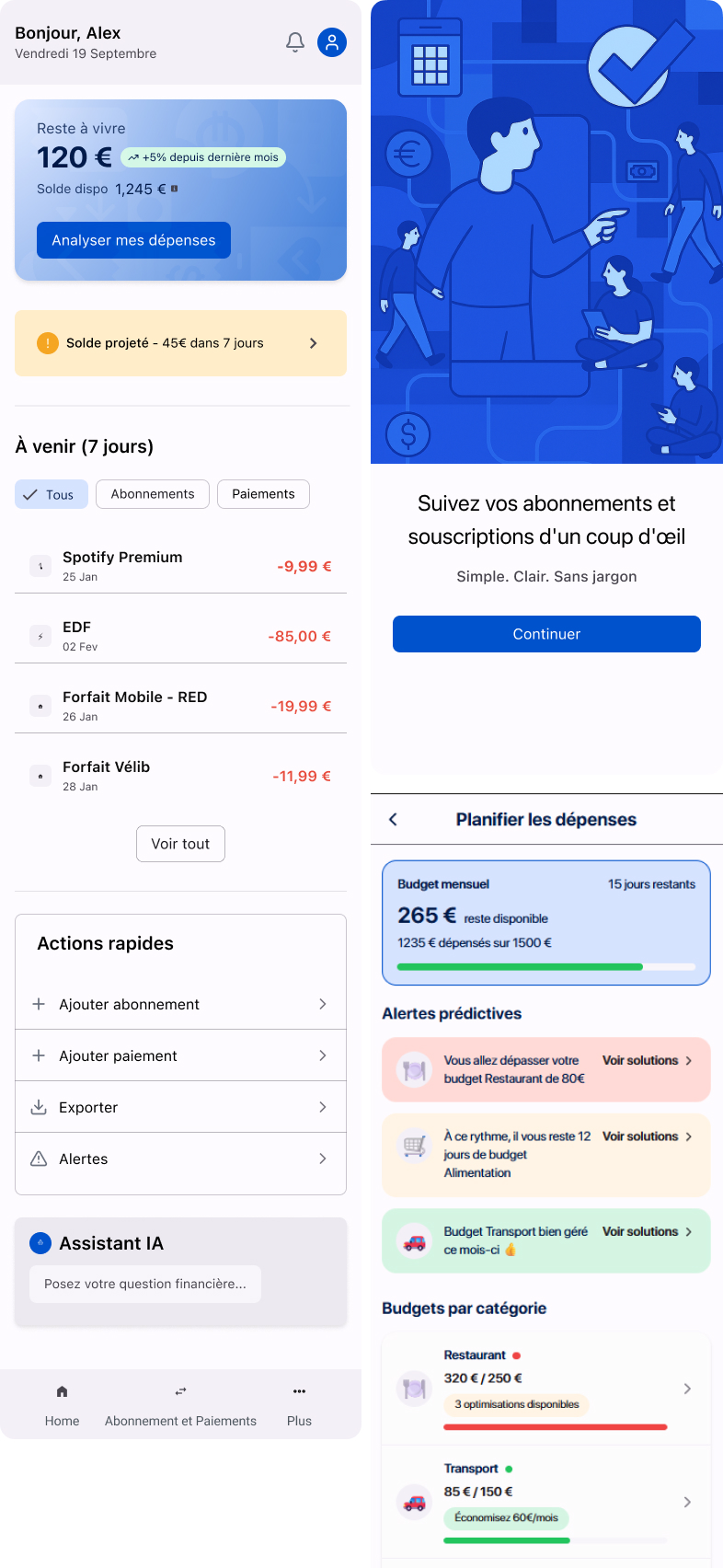Open notifications bell icon
723x1568 pixels.
pos(295,42)
